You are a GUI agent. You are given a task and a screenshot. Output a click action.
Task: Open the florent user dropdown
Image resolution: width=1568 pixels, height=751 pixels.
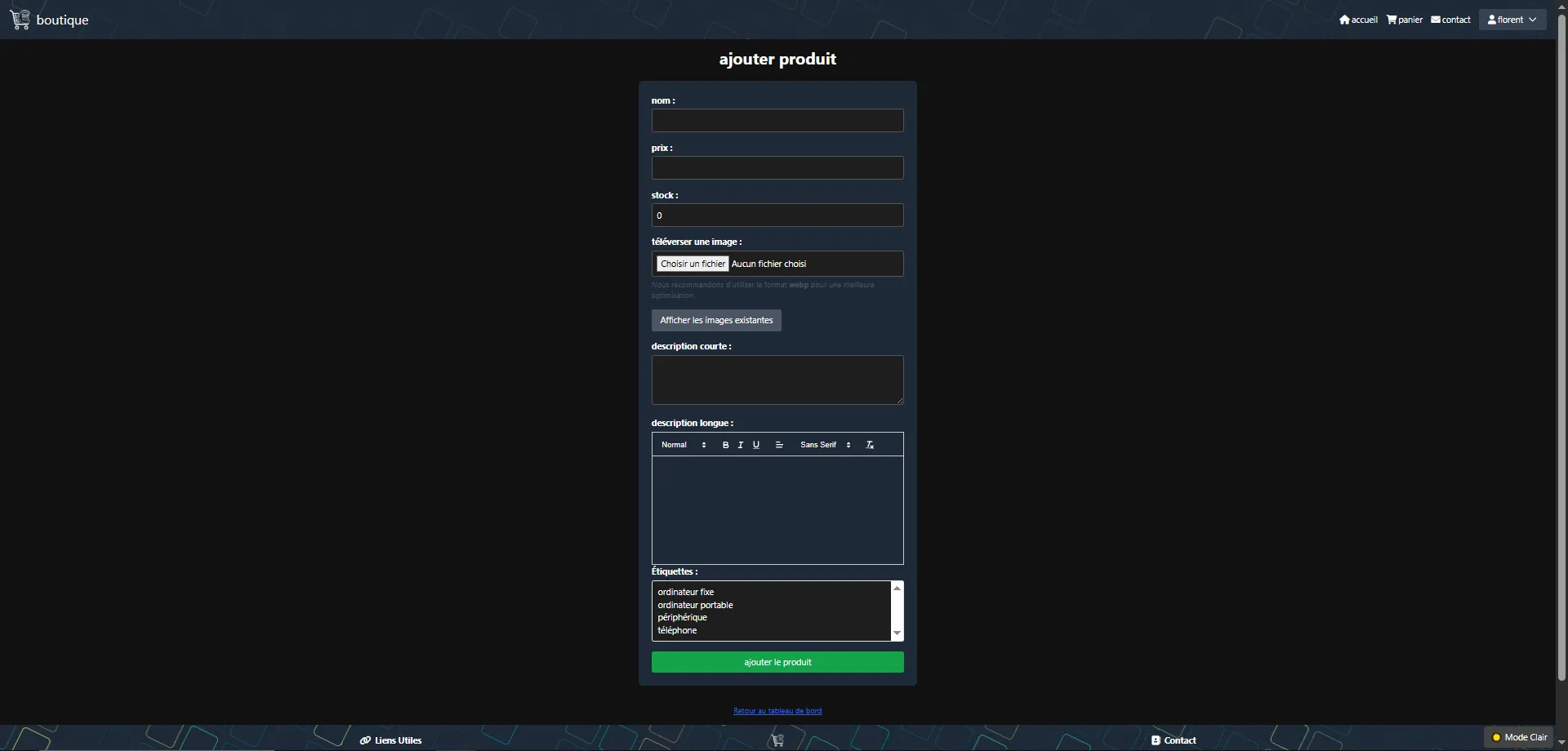[1512, 20]
